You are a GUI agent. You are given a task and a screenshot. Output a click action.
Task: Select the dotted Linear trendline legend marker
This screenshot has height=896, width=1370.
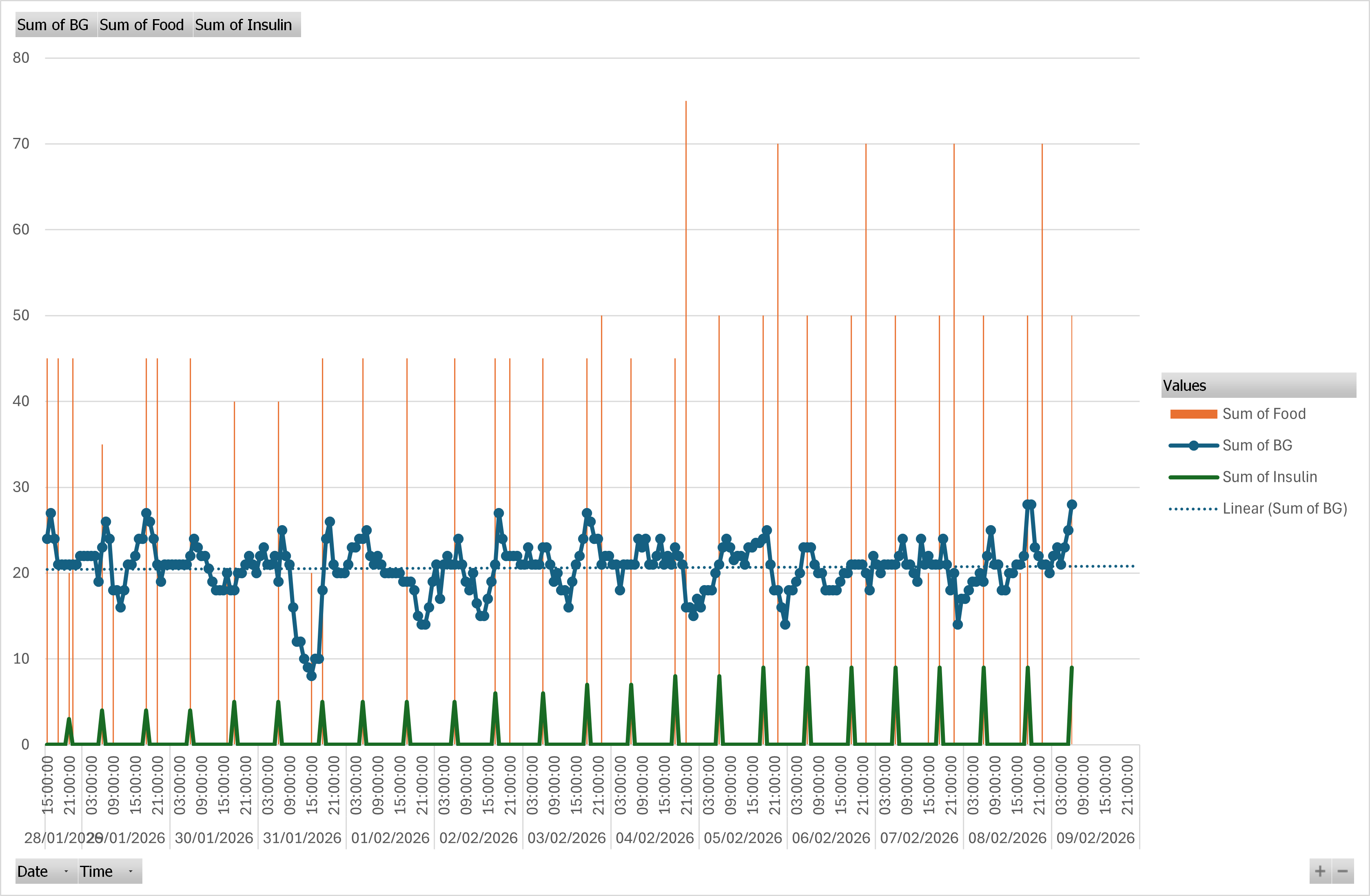[1193, 509]
